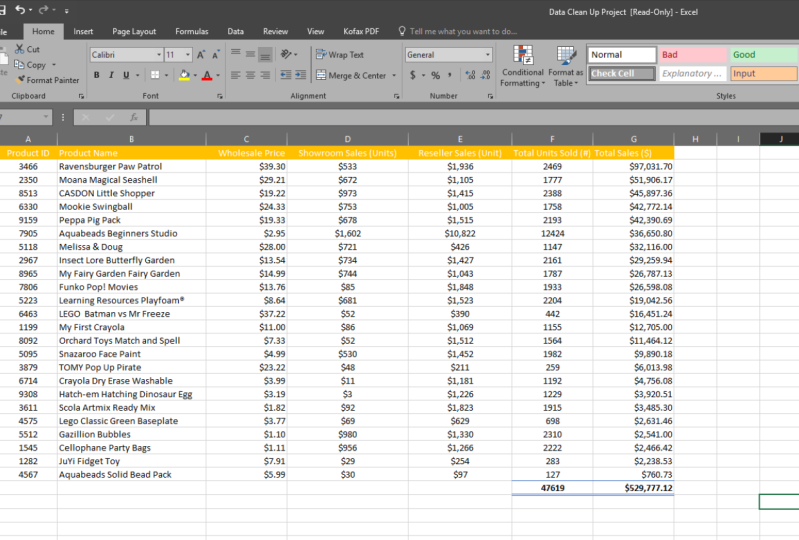Toggle Underline formatting
This screenshot has width=799, height=540.
pos(126,75)
